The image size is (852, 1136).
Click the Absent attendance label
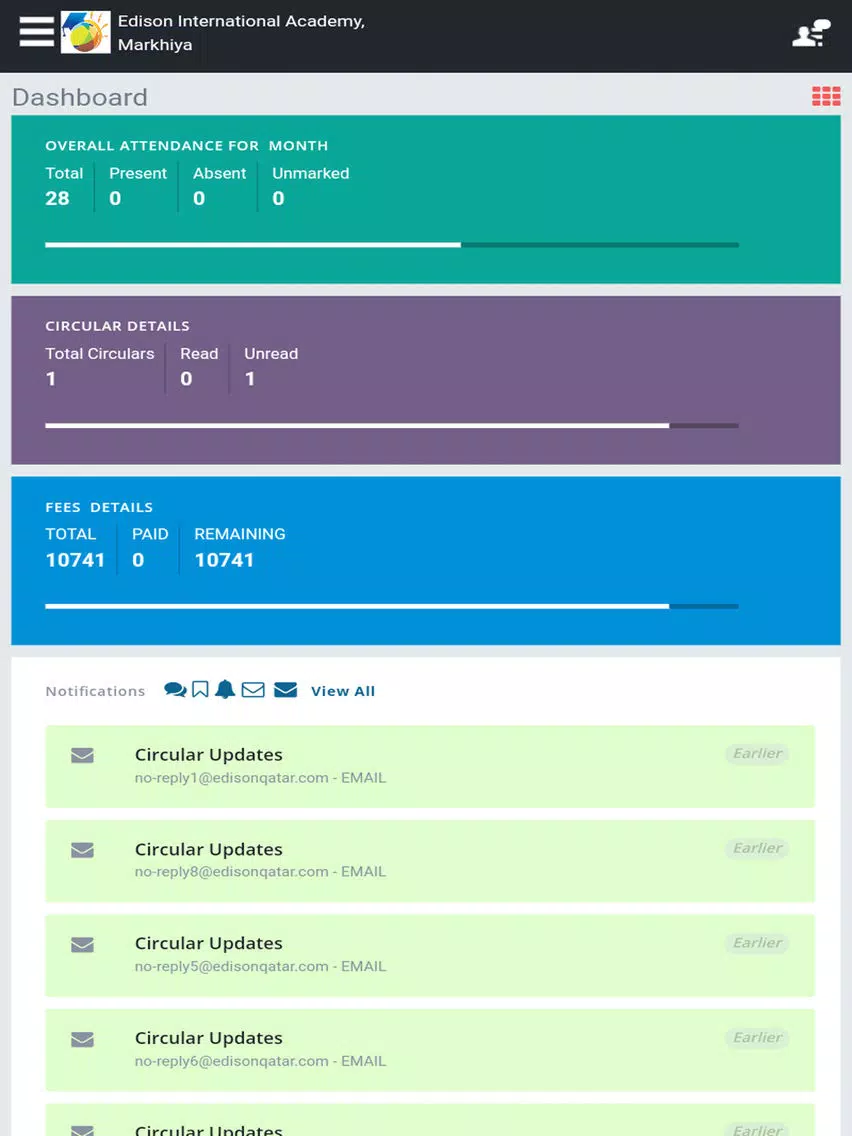(x=220, y=173)
